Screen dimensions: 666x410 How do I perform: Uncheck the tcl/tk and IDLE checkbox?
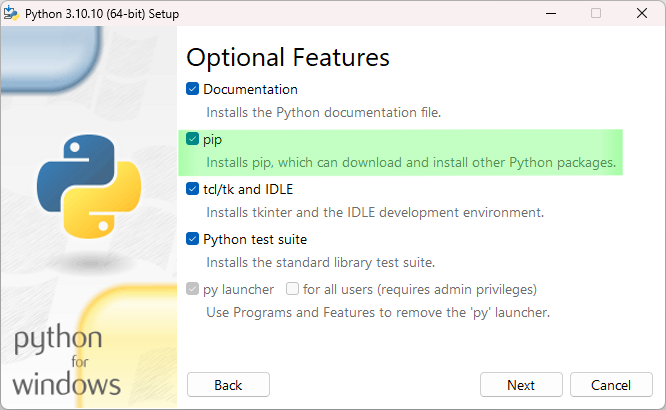coord(192,189)
